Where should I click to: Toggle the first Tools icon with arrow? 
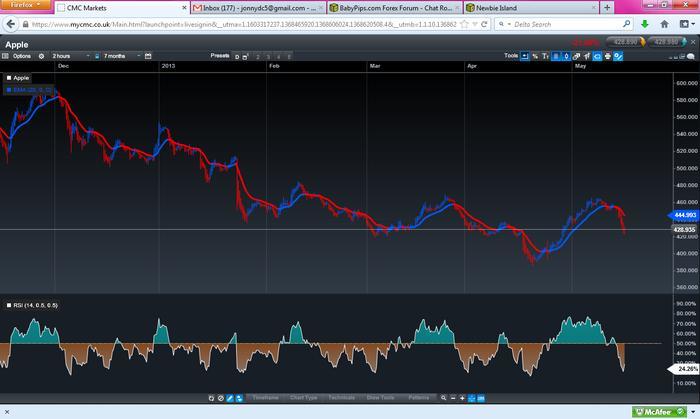525,56
